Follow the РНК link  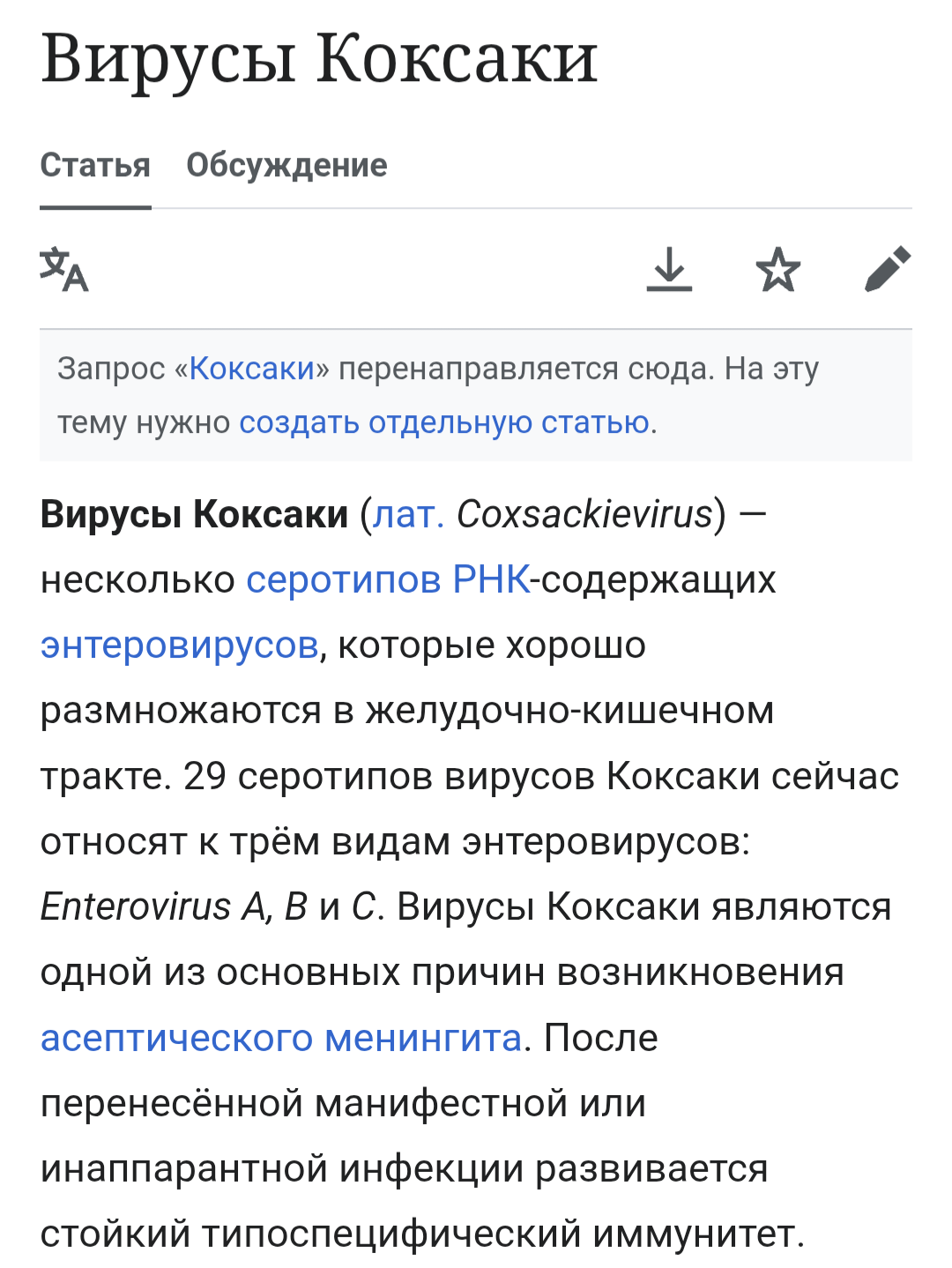[x=491, y=579]
